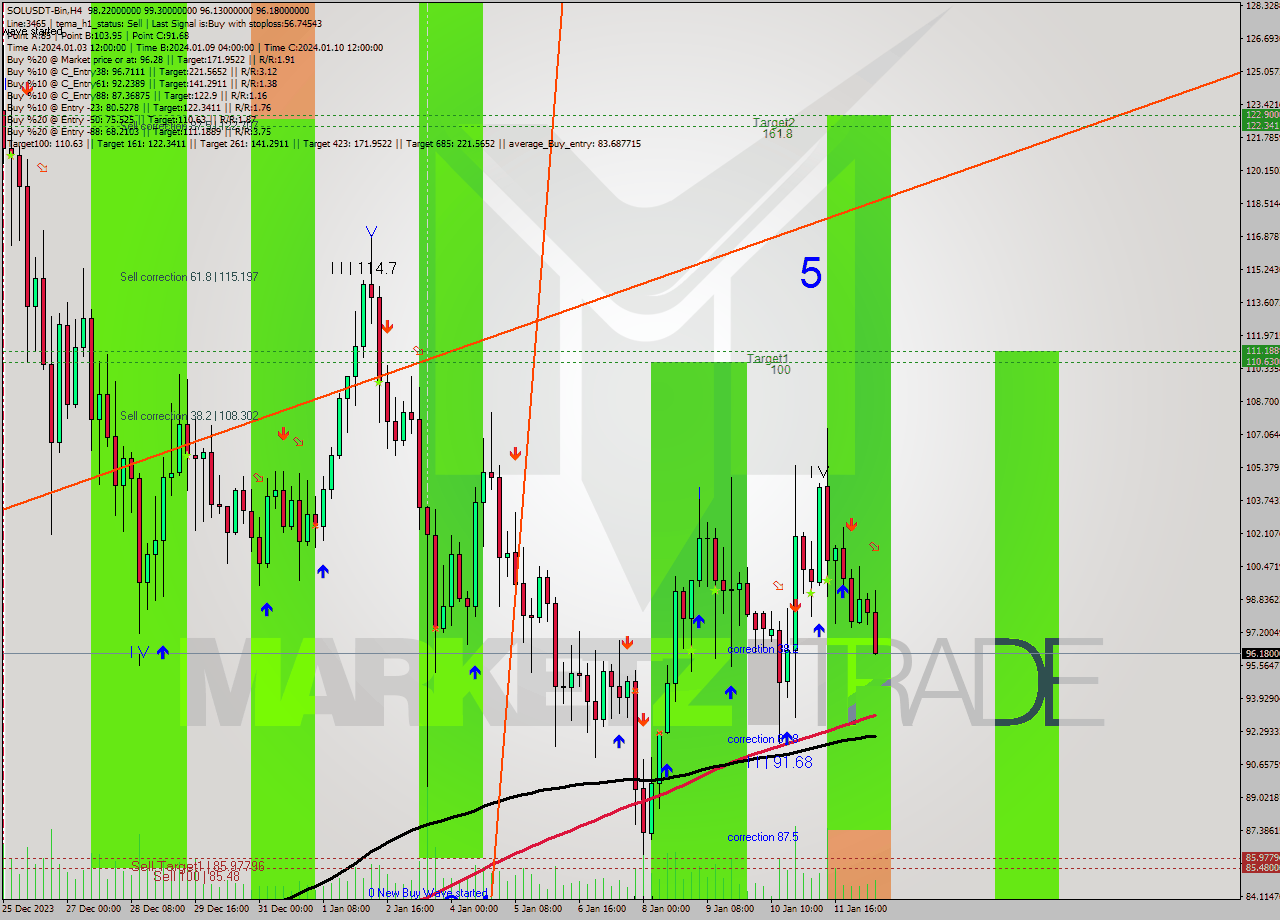The width and height of the screenshot is (1280, 920).
Task: Click the 'Sell correction 61.8 | 115.197' label
Action: pyautogui.click(x=189, y=277)
